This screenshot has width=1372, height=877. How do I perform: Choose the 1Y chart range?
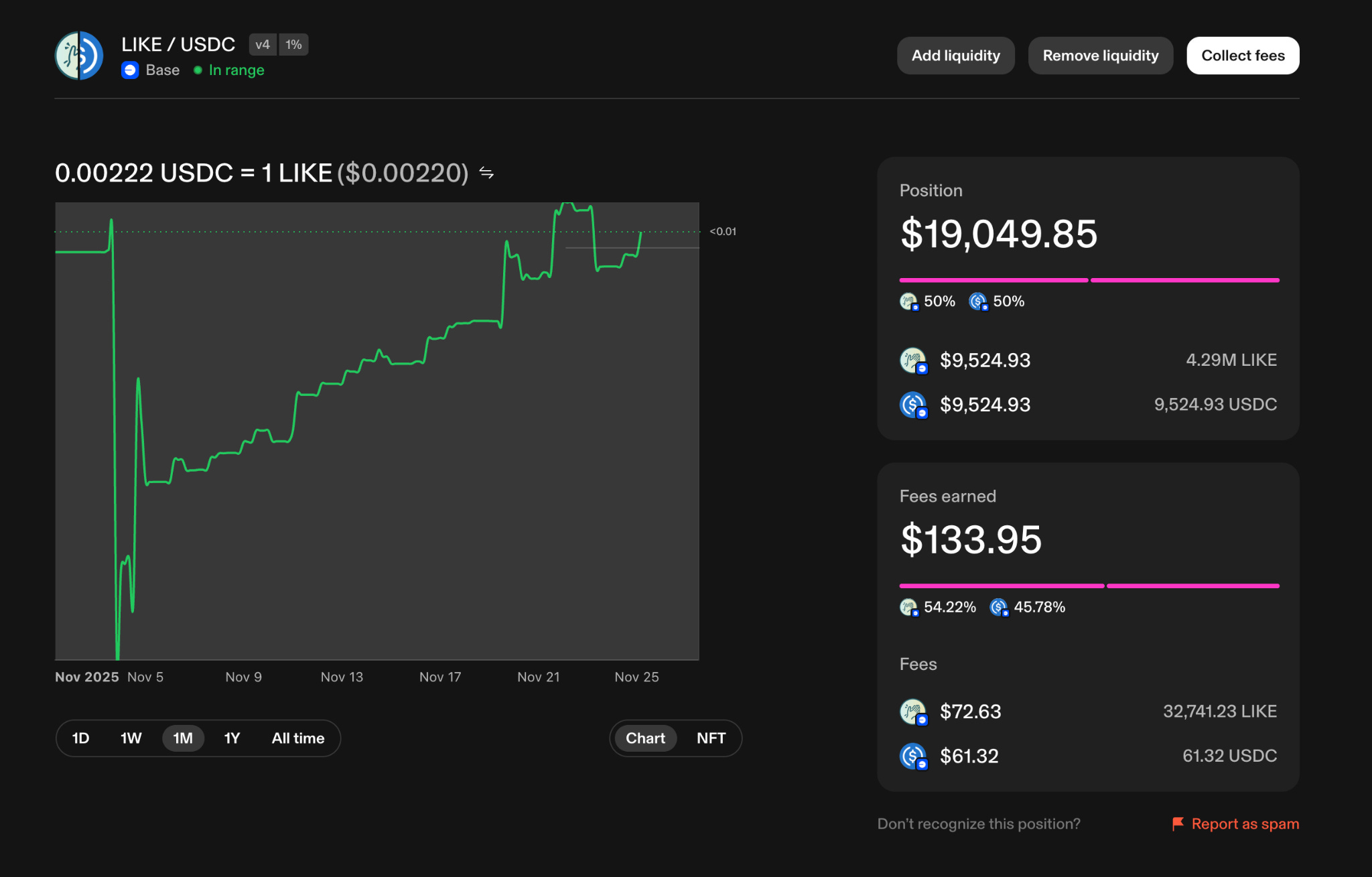coord(232,738)
